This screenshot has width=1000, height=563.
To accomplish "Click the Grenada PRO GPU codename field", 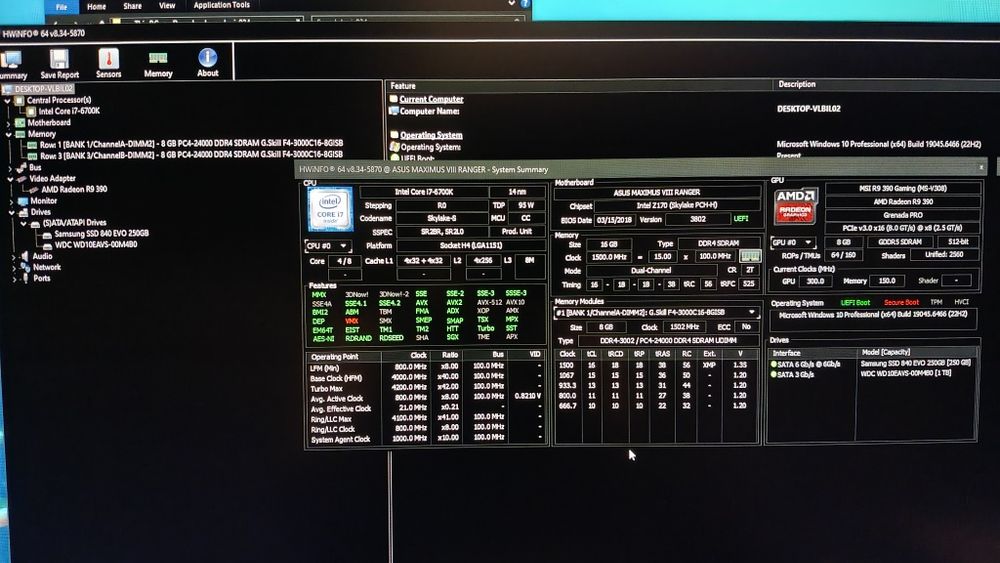I will [x=902, y=216].
